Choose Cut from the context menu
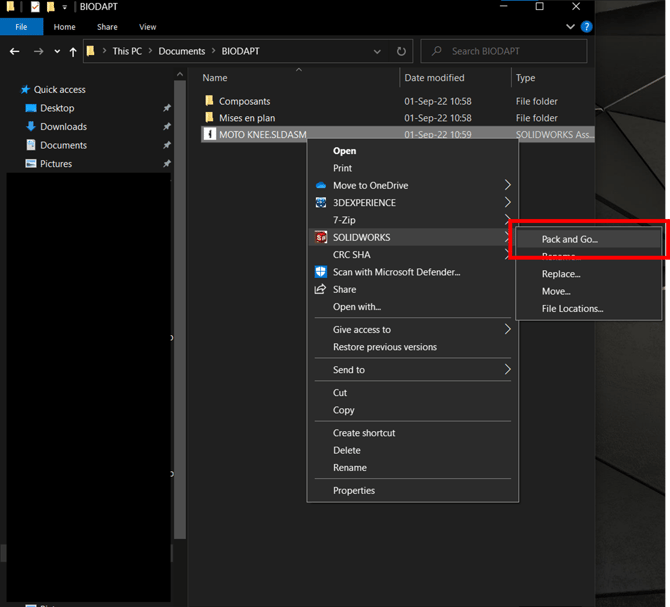The height and width of the screenshot is (607, 670). pyautogui.click(x=340, y=393)
